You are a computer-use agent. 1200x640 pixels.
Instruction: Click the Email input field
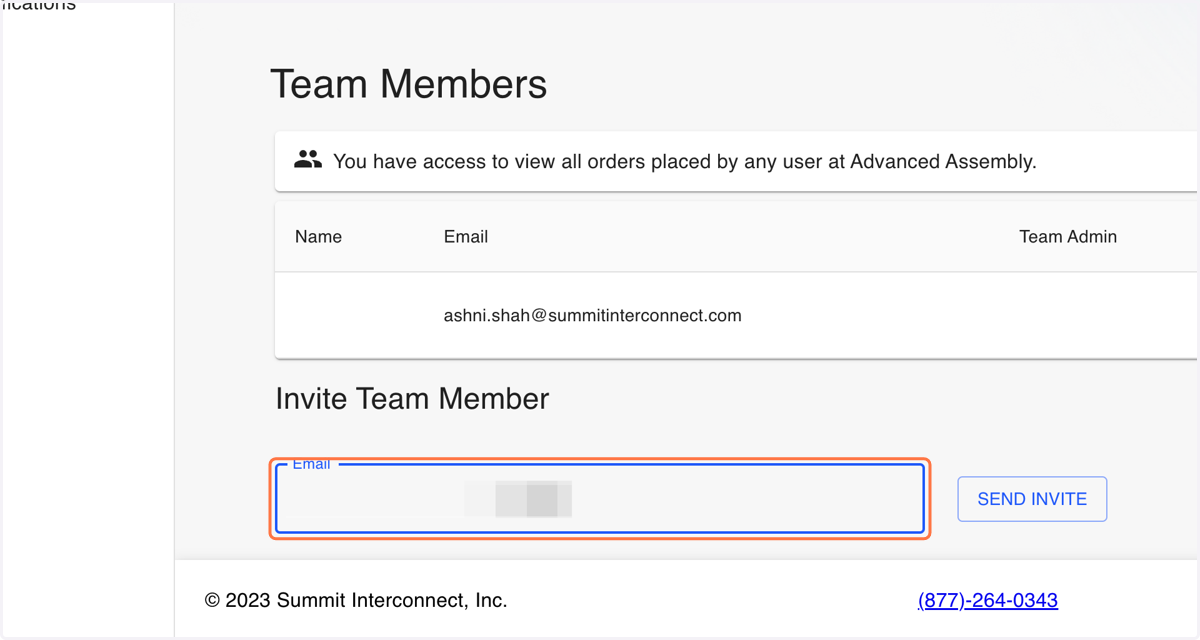coord(600,498)
